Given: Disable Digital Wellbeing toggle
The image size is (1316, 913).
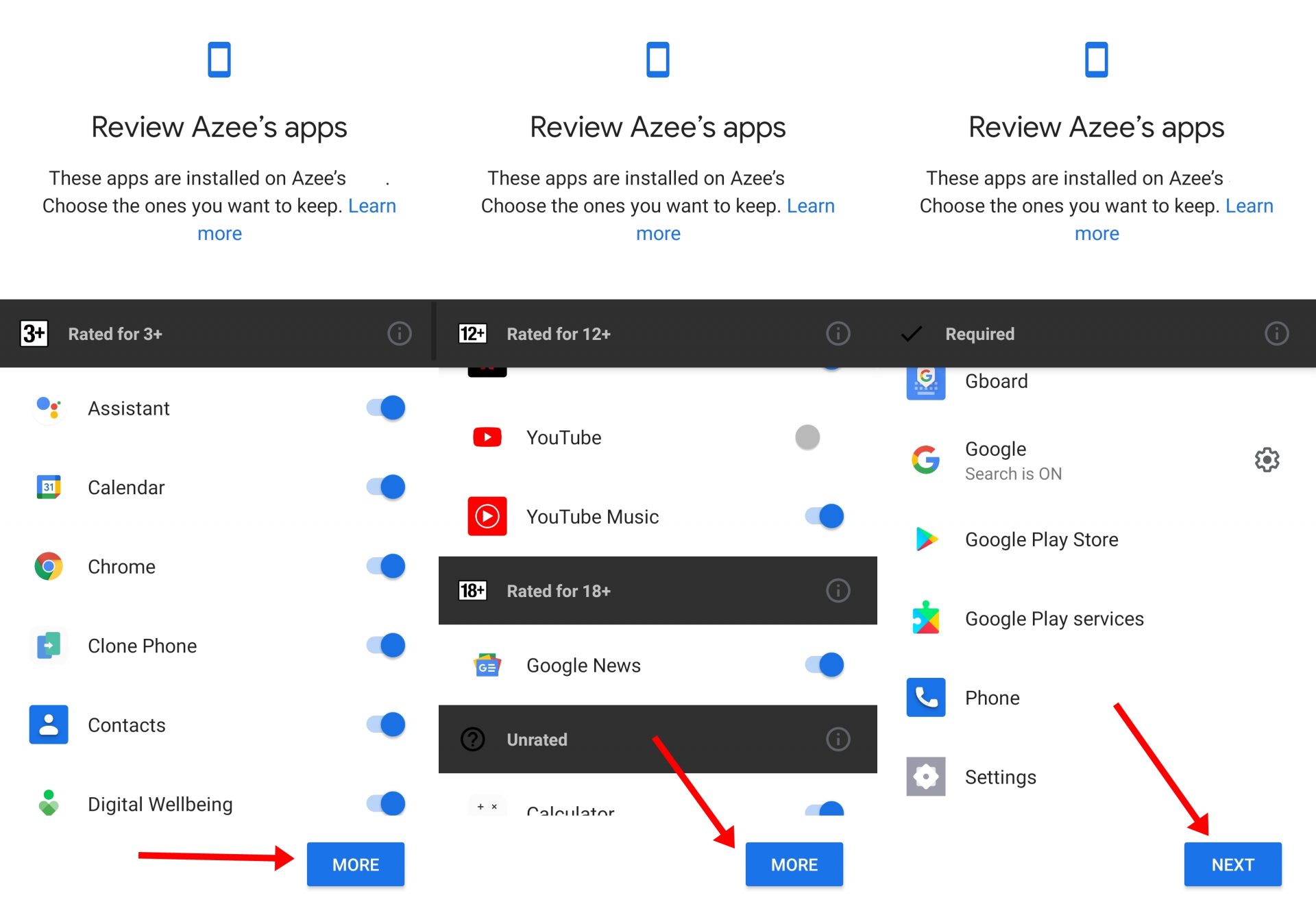Looking at the screenshot, I should 386,803.
